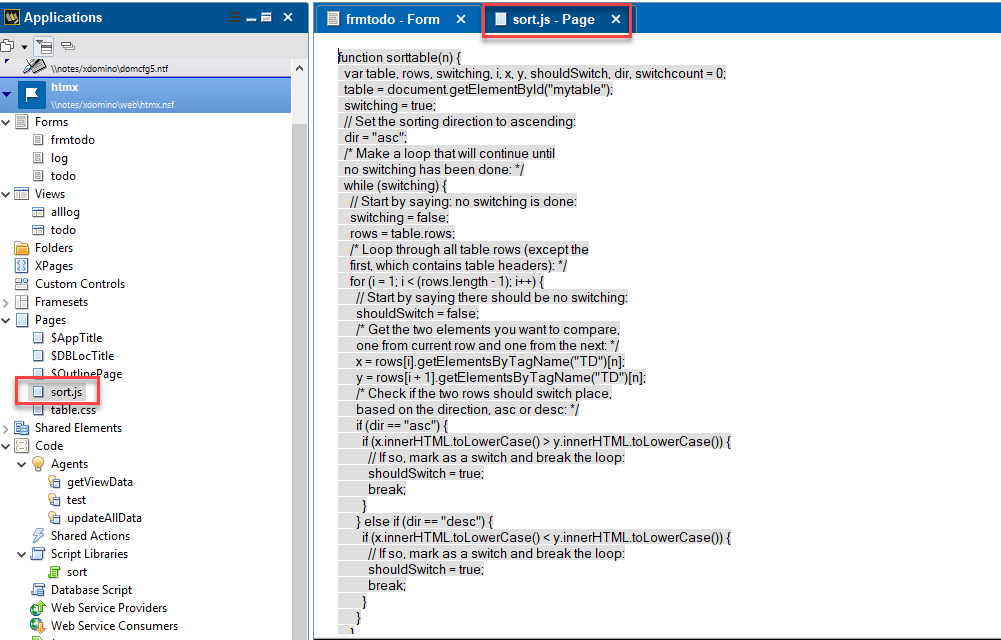Screen dimensions: 1001x640
Task: Click the Web Service Consumers icon
Action: [38, 626]
